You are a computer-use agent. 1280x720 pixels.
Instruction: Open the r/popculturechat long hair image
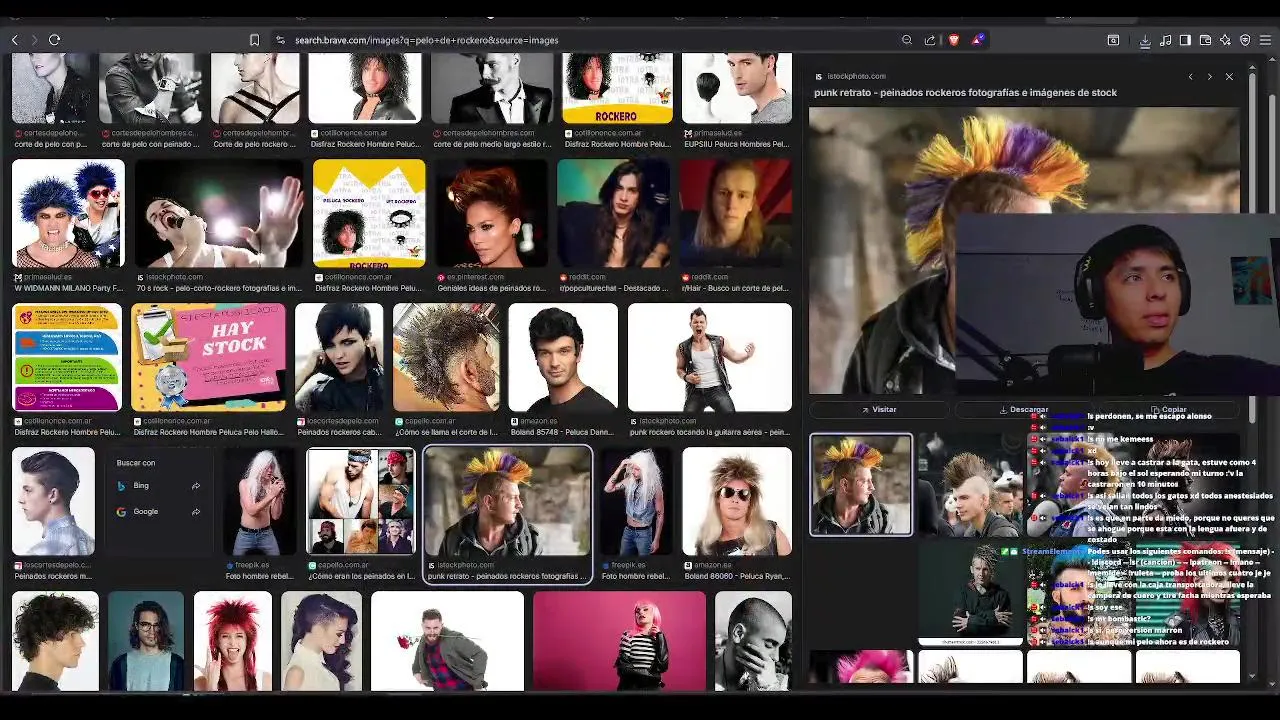coord(613,213)
